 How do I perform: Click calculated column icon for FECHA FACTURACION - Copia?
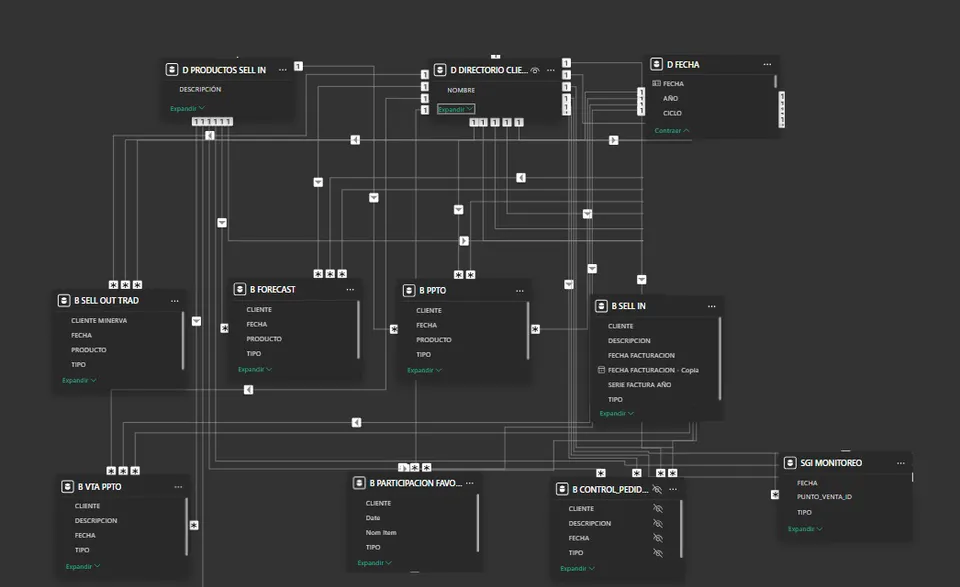(x=601, y=370)
